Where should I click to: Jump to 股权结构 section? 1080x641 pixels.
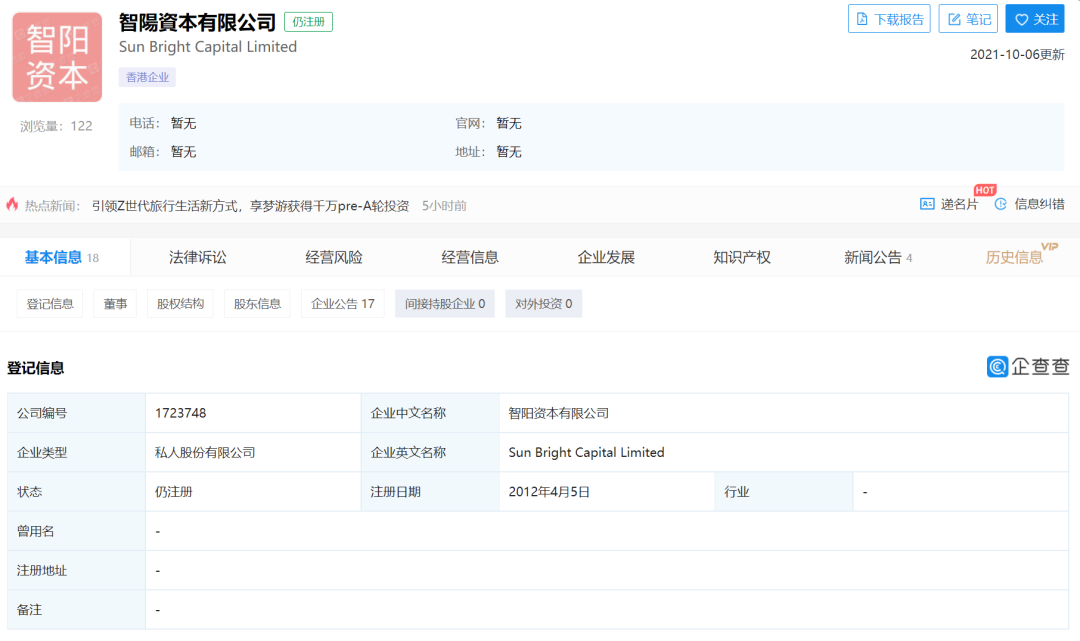tap(180, 304)
